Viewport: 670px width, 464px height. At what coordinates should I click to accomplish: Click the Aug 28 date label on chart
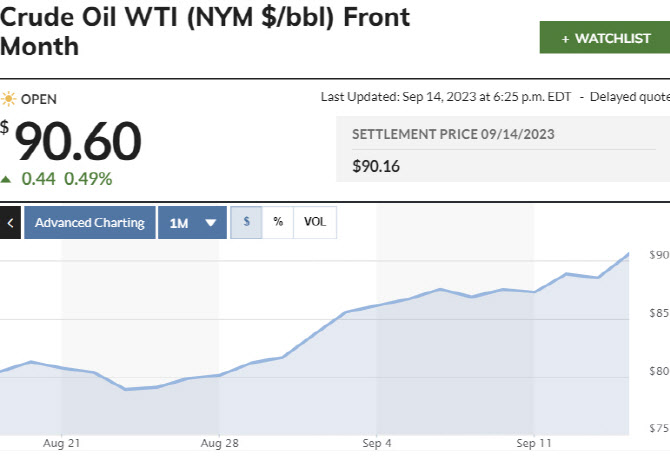coord(218,441)
